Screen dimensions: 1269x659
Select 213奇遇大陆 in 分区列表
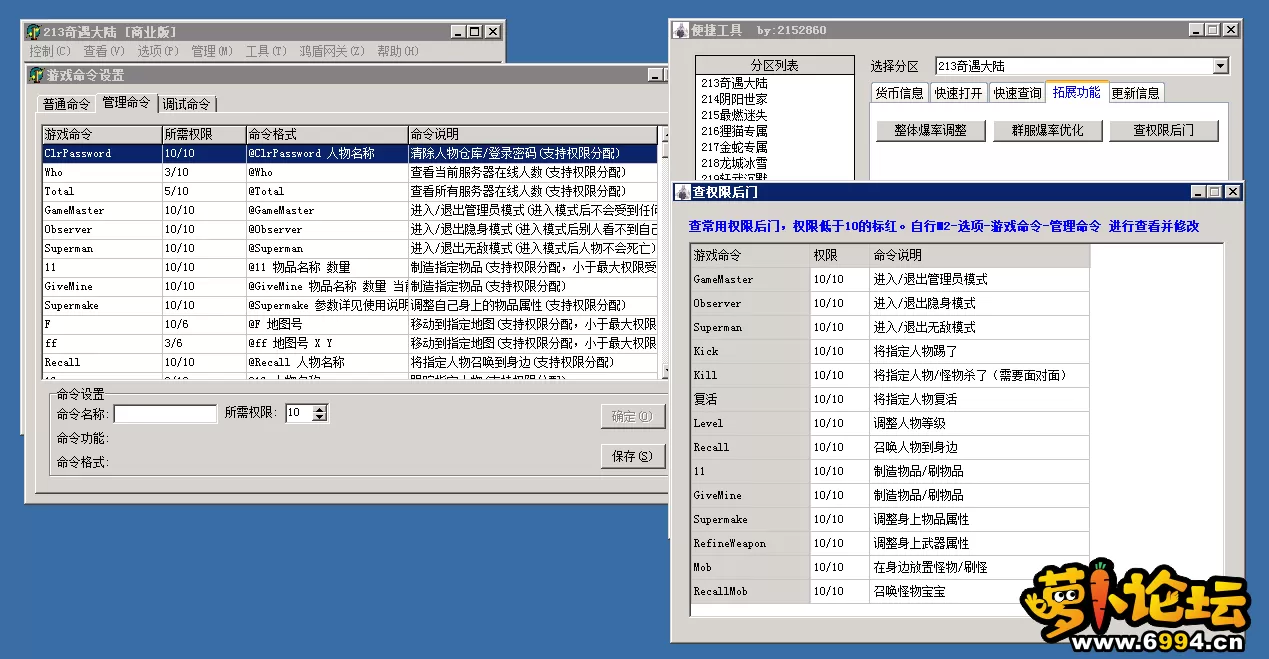[x=775, y=83]
